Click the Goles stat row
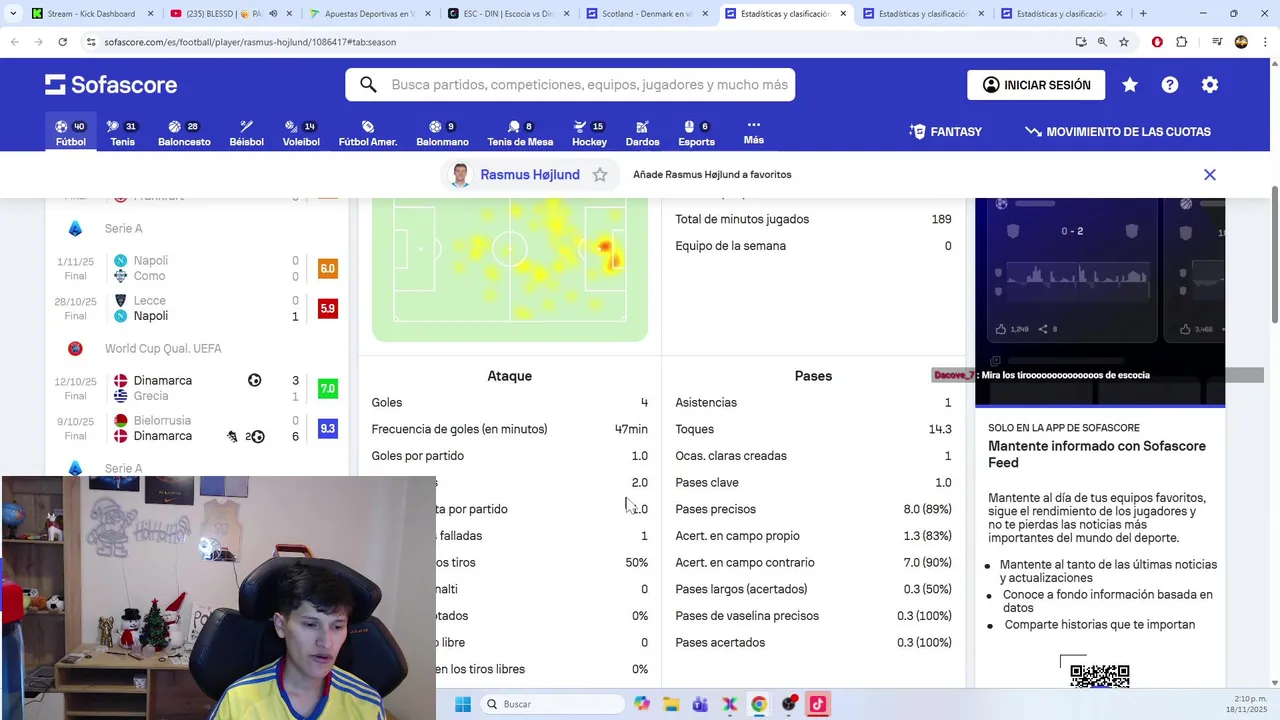1280x720 pixels. pyautogui.click(x=510, y=403)
